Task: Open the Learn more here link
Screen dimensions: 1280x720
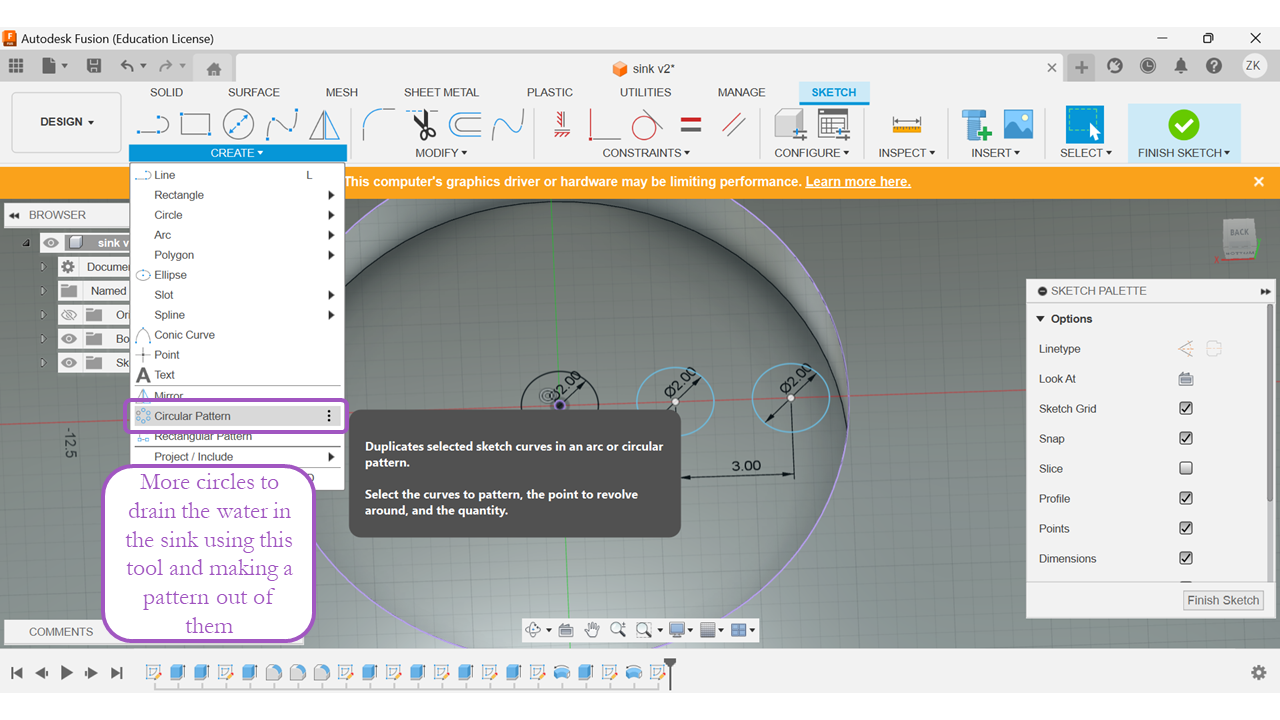Action: [858, 182]
